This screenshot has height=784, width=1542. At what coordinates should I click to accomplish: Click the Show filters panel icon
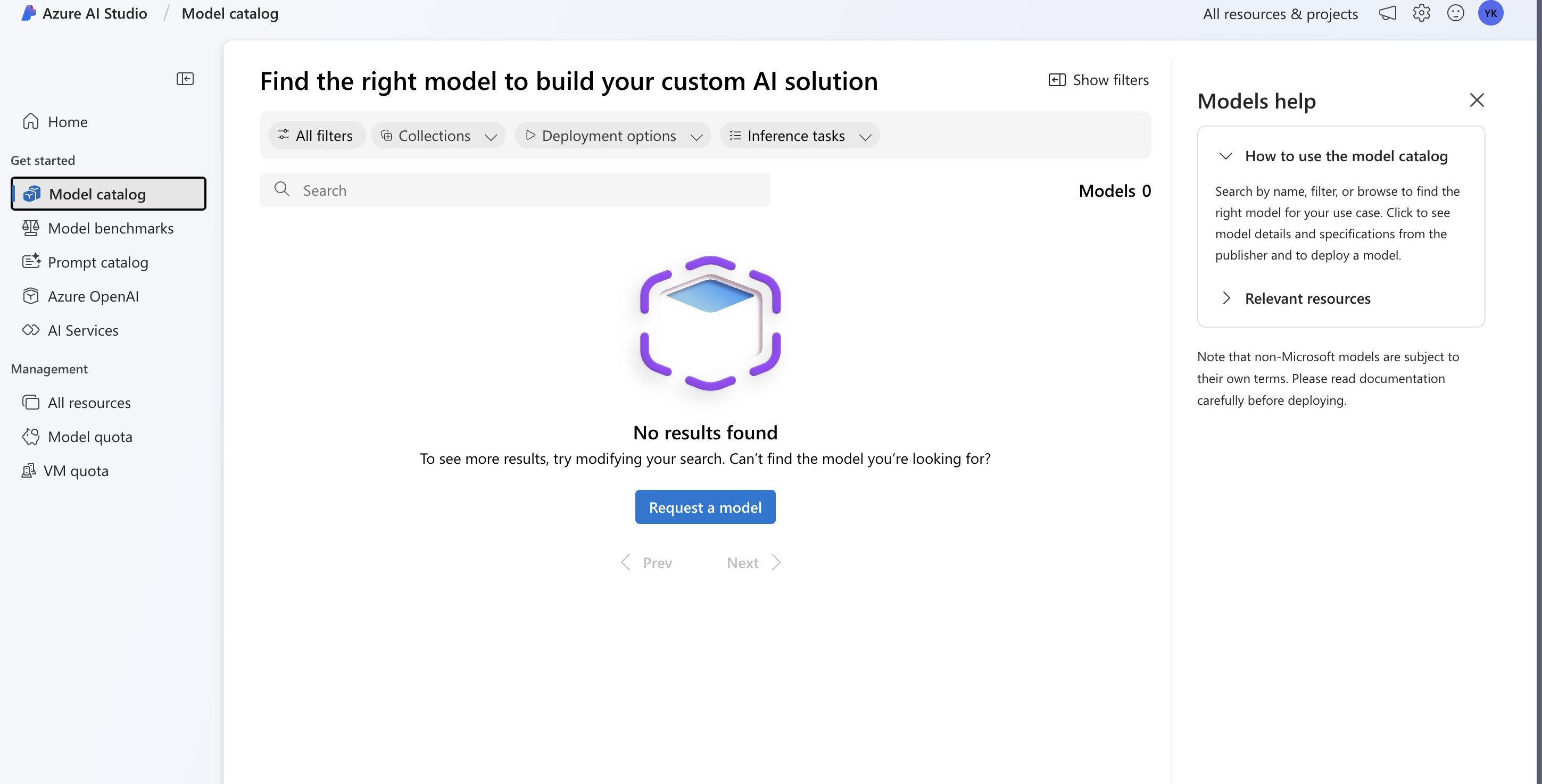1057,80
